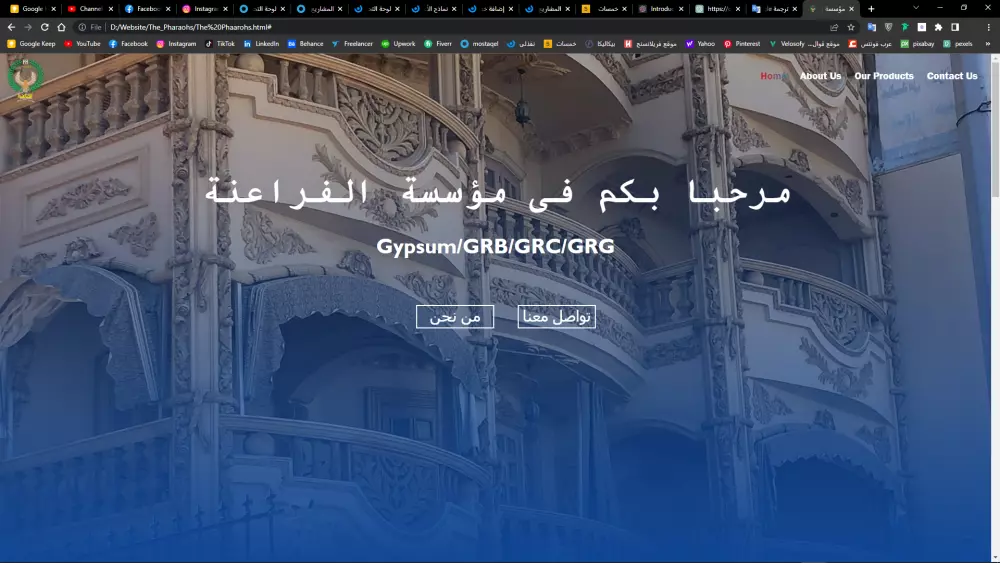
Task: Open a new tab with plus button
Action: (x=871, y=9)
